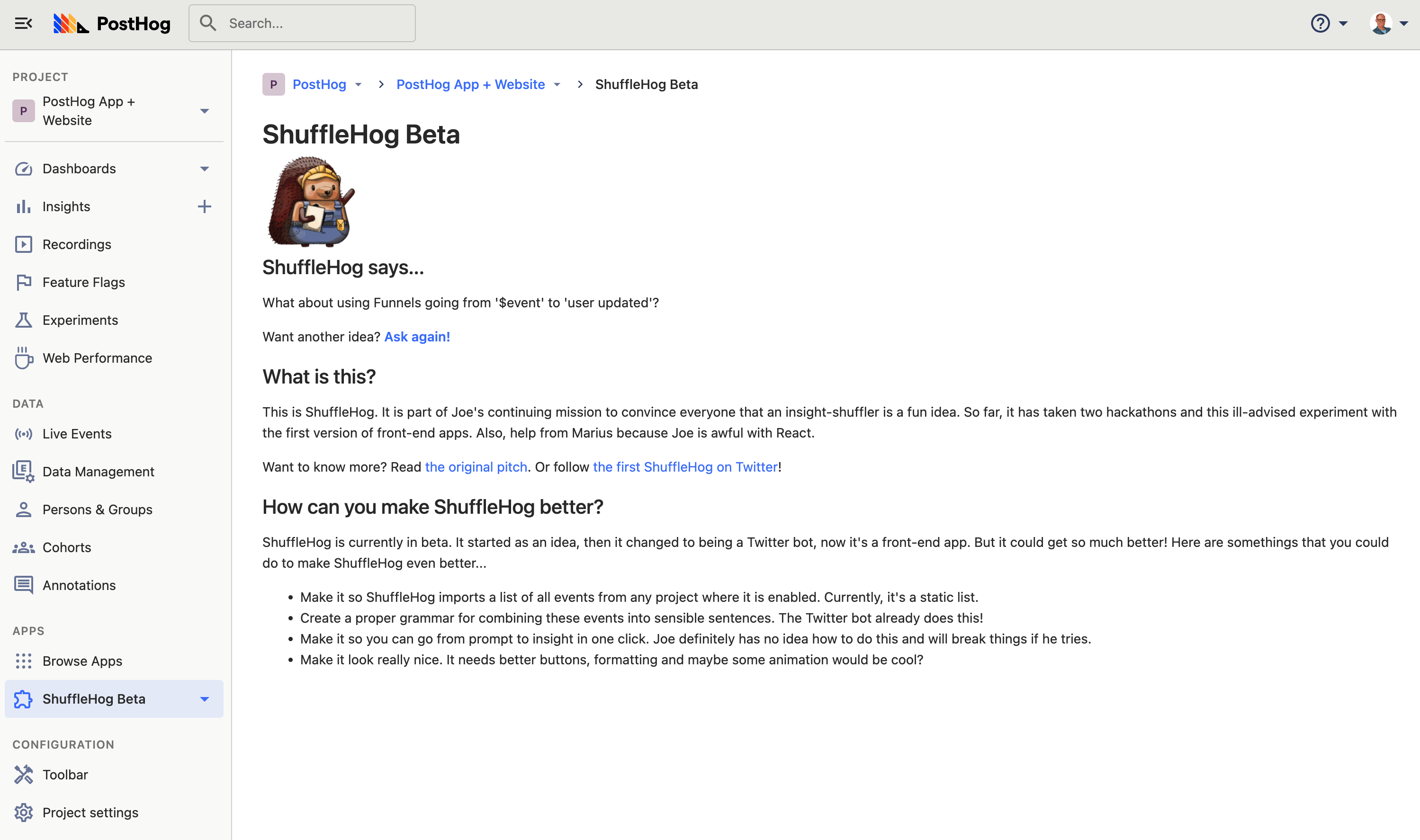
Task: Click the Ask again! link
Action: [x=417, y=337]
